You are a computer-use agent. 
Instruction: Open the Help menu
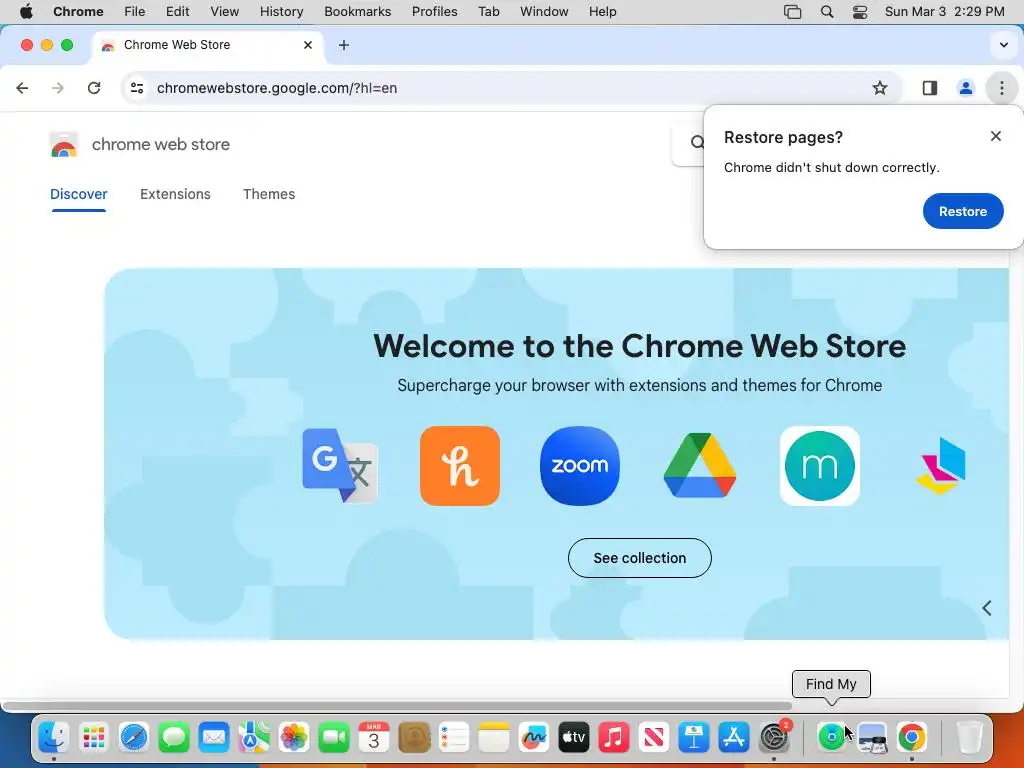[602, 12]
